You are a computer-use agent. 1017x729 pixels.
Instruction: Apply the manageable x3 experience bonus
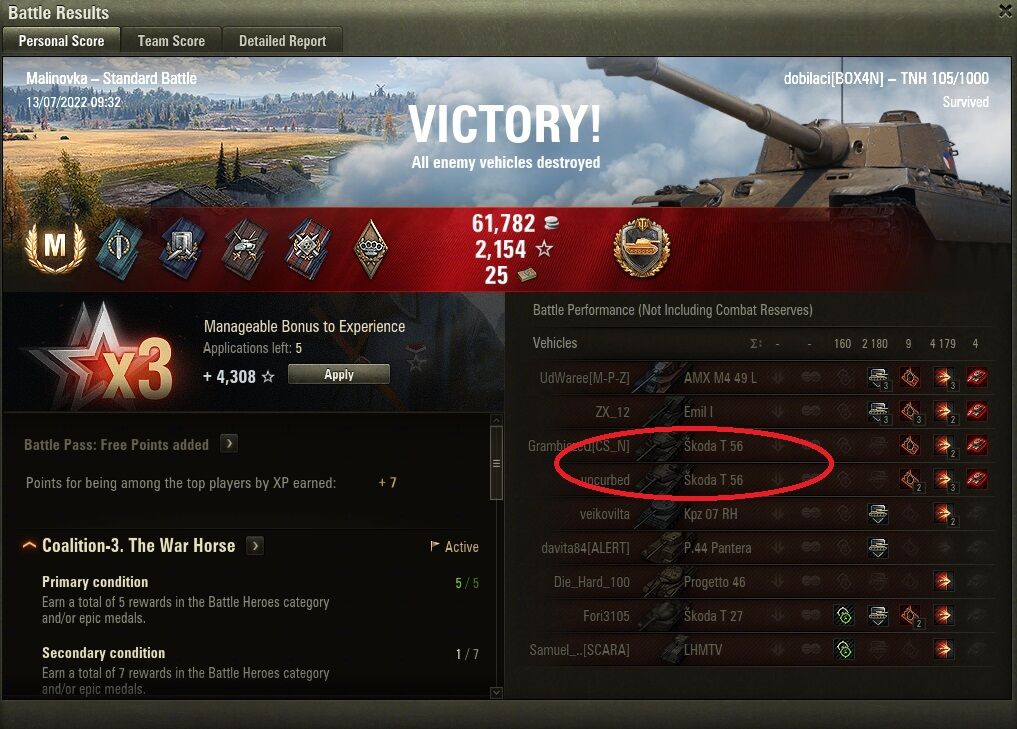tap(339, 374)
